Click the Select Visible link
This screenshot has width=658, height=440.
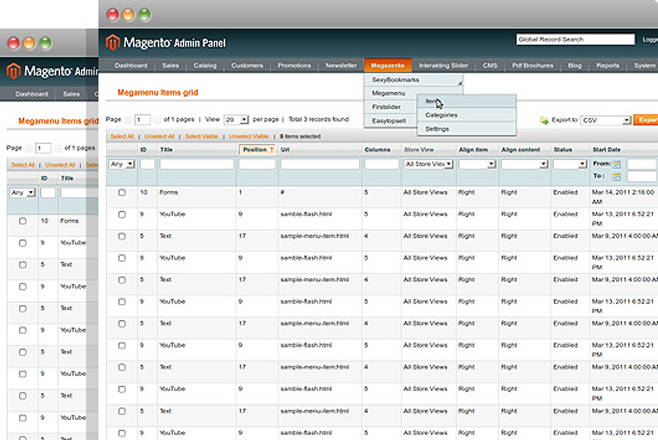point(201,135)
